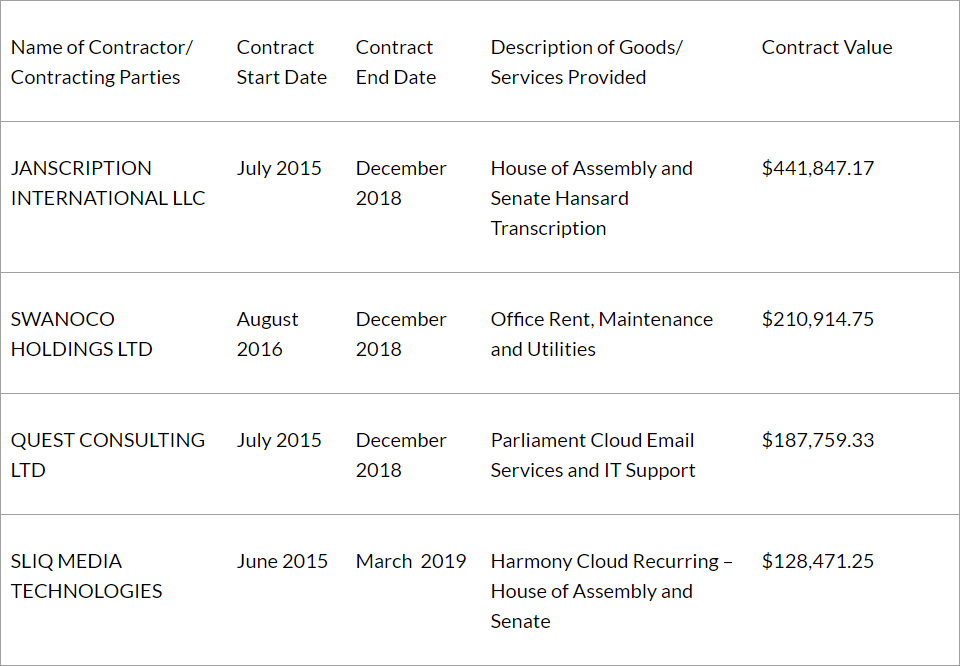Image resolution: width=960 pixels, height=666 pixels.
Task: Select the August 2016 start date
Action: [x=267, y=334]
